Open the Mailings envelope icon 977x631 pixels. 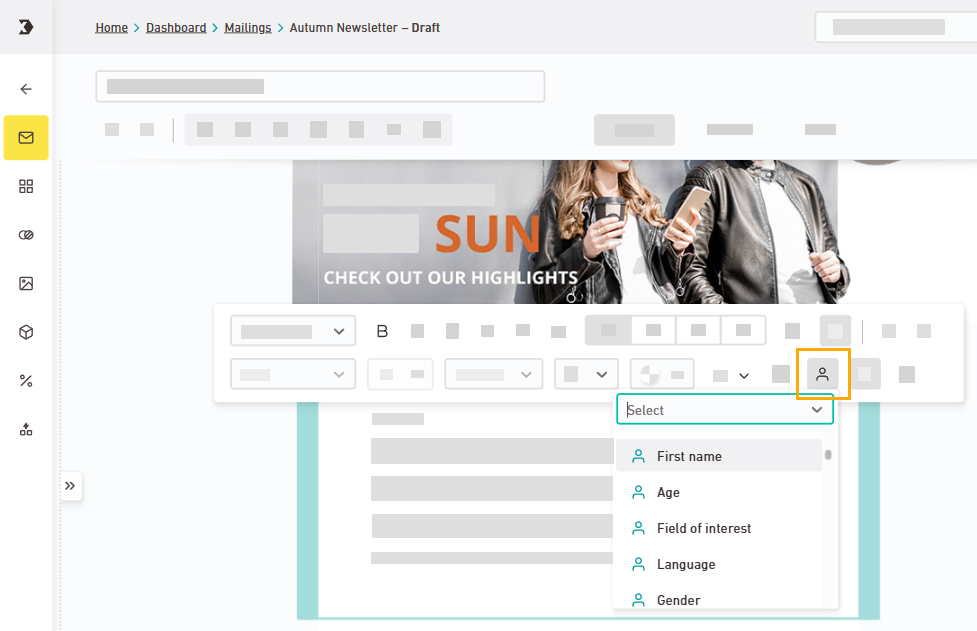[26, 138]
